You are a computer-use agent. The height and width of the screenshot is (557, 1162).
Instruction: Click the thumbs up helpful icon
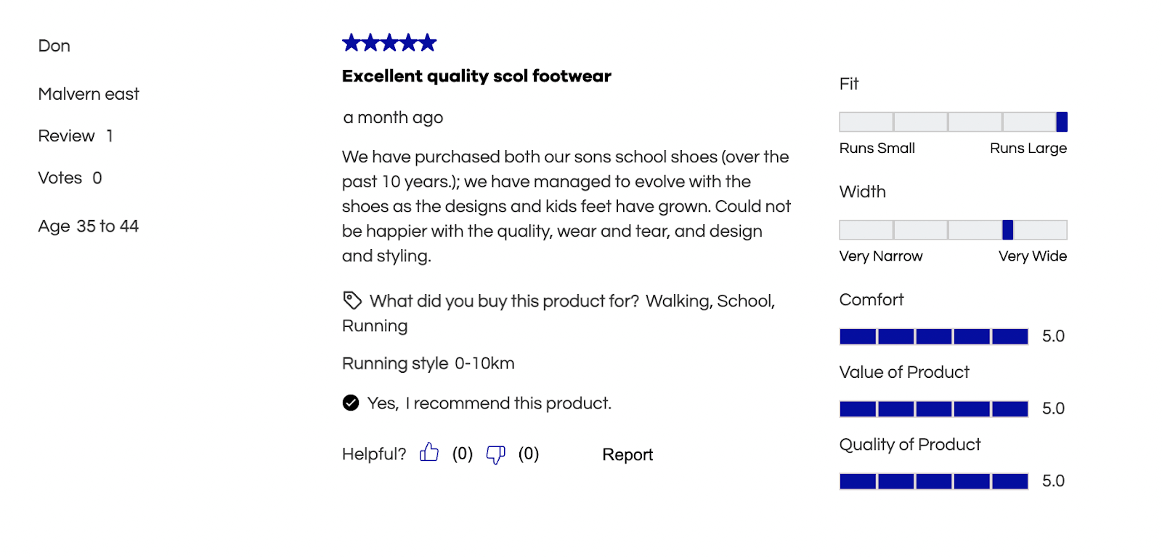point(429,453)
